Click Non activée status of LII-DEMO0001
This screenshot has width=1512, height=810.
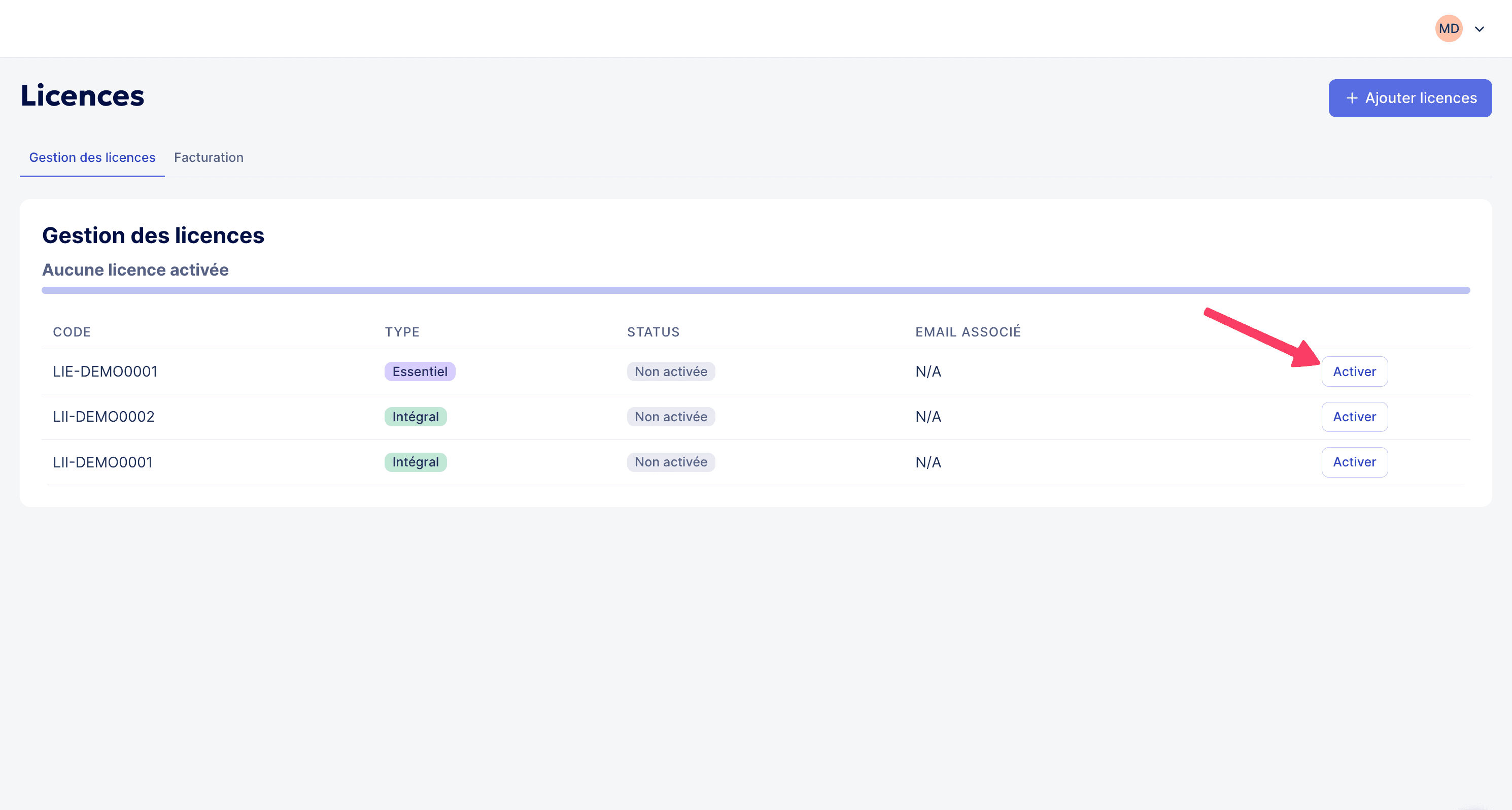(x=671, y=462)
